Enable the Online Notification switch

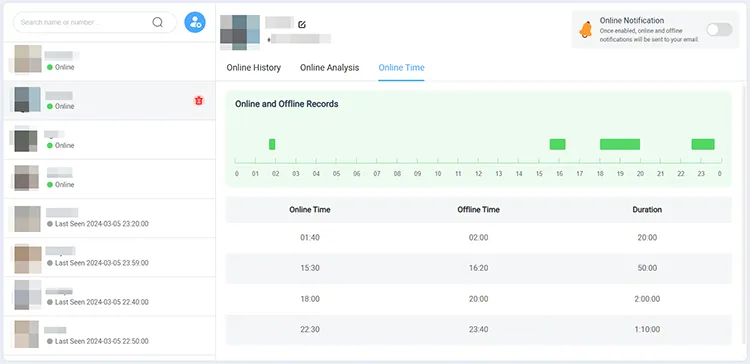[719, 30]
